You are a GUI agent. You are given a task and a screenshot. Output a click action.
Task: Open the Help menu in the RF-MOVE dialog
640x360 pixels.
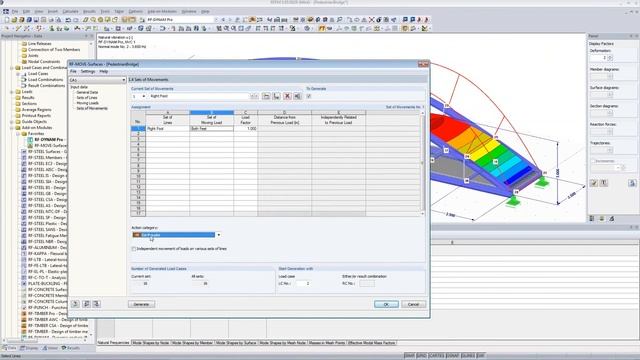click(x=104, y=71)
